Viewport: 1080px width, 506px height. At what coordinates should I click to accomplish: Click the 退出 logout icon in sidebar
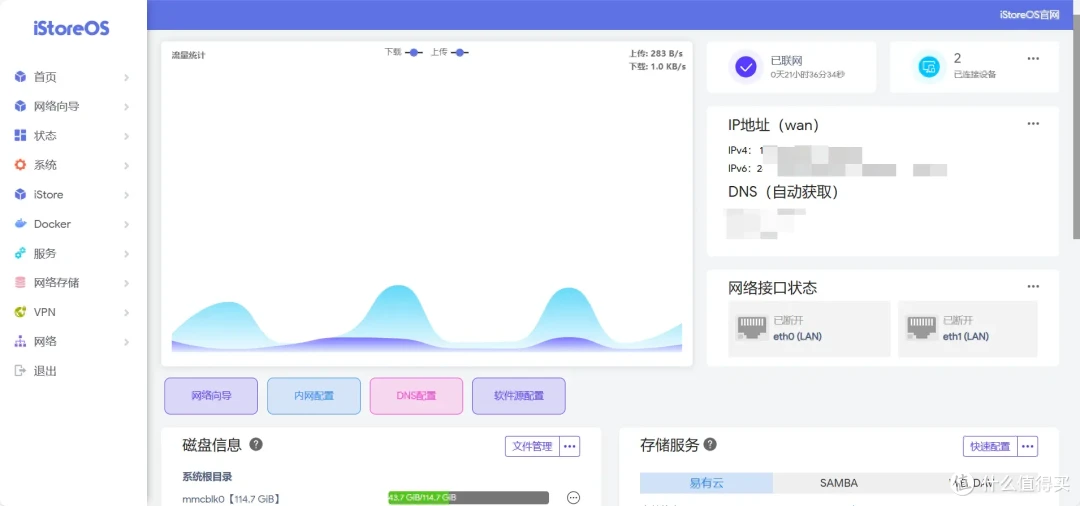[20, 371]
